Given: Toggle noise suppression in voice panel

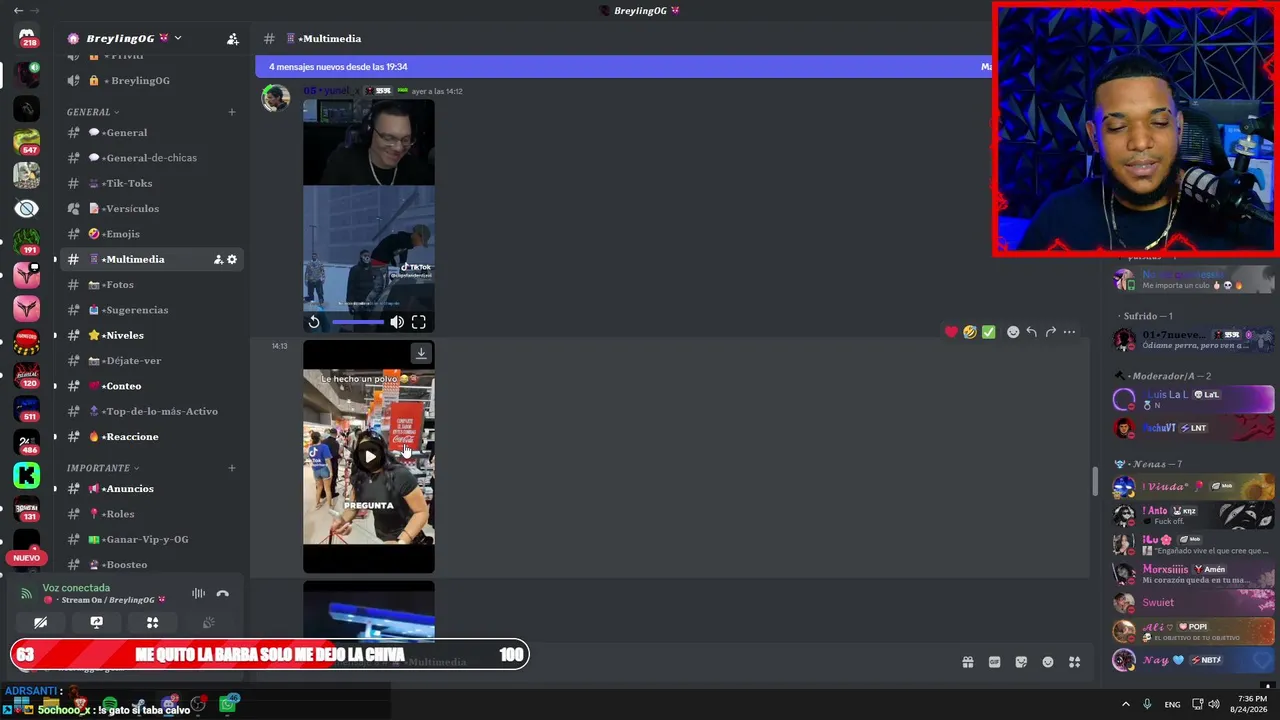Looking at the screenshot, I should pos(198,594).
